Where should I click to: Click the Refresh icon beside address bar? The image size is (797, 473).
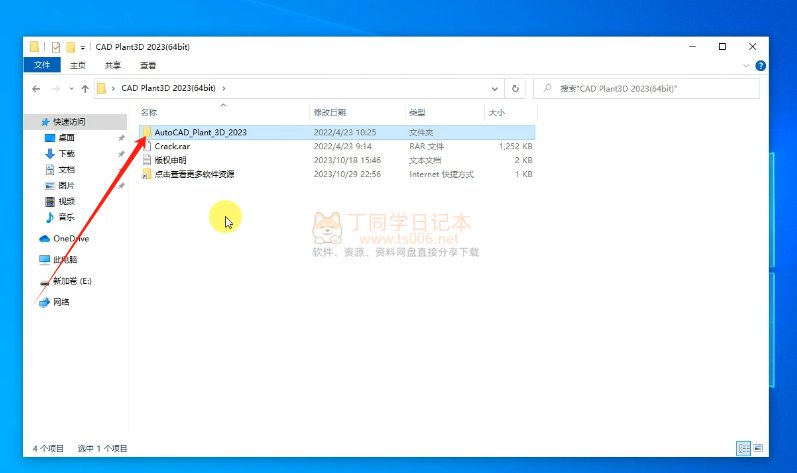point(515,89)
